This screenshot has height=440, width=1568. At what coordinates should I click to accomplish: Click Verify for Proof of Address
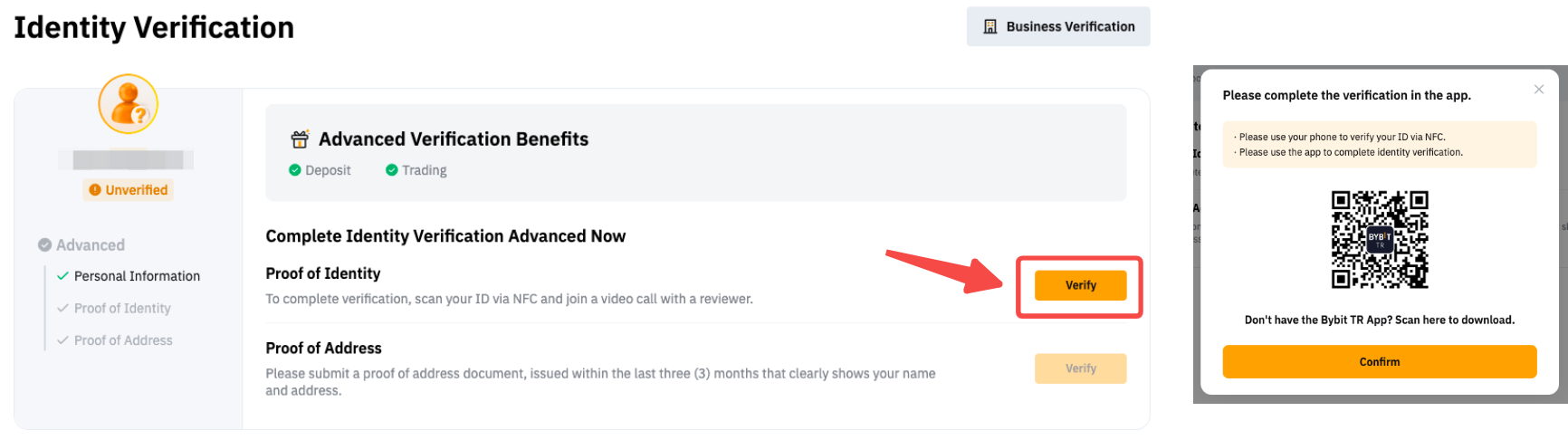[1080, 368]
